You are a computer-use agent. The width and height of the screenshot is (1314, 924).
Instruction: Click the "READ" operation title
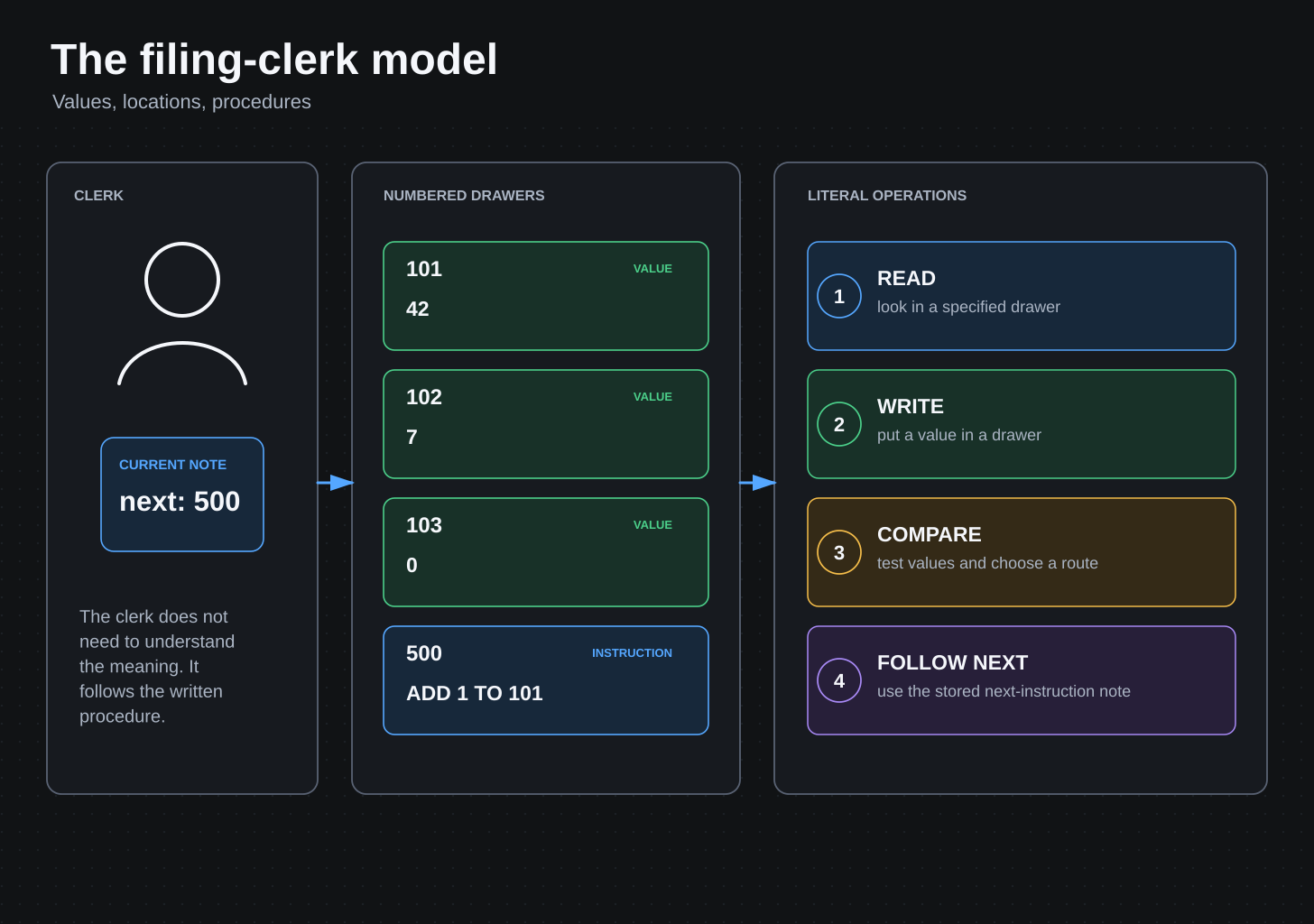pyautogui.click(x=906, y=278)
